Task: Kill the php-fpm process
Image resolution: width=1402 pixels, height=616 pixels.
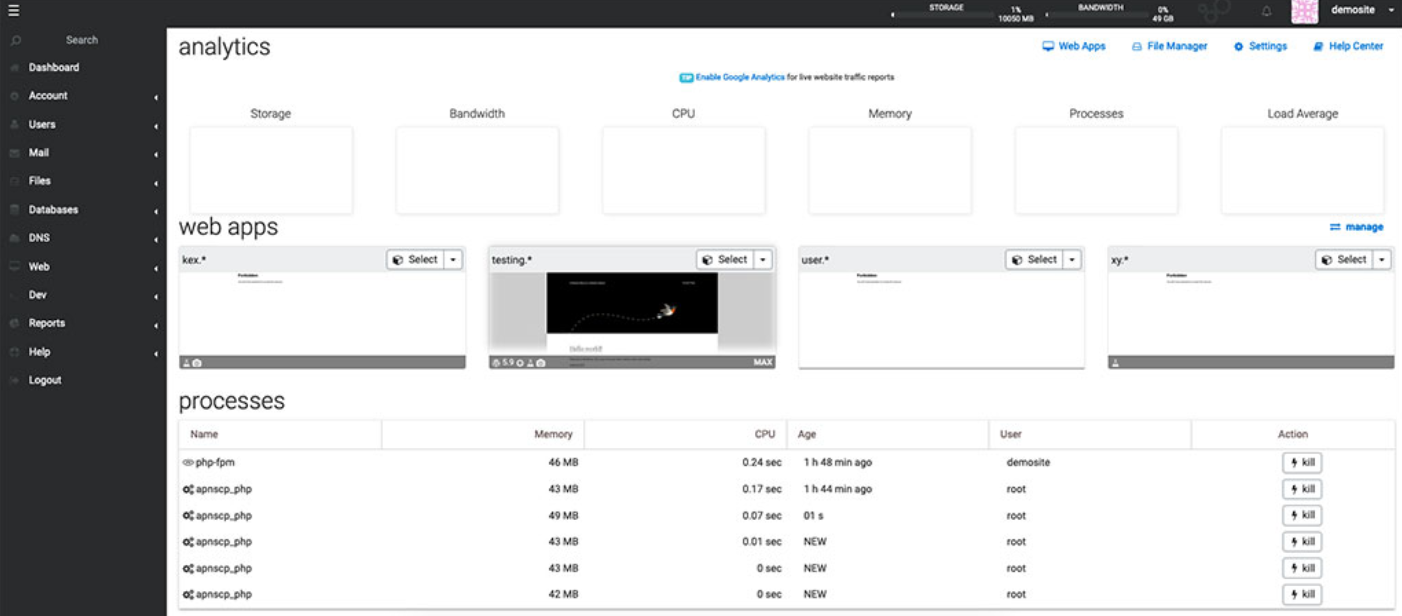Action: tap(1301, 462)
